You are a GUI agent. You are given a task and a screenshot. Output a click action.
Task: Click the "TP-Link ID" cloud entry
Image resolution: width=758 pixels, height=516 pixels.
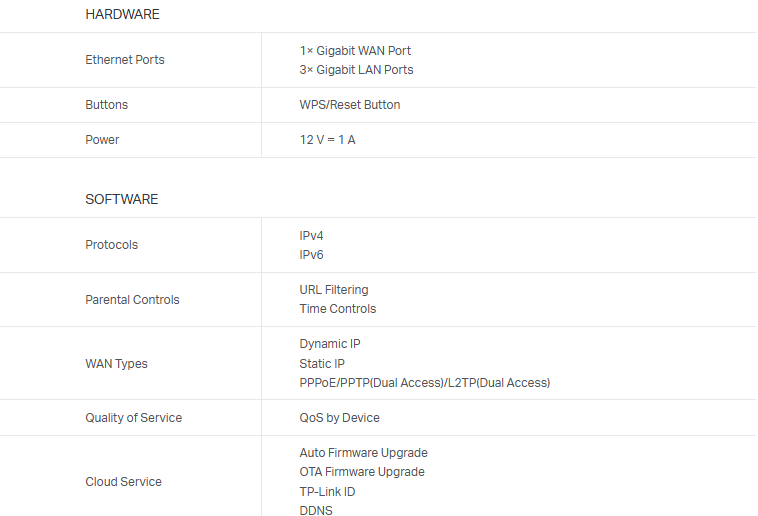[327, 492]
